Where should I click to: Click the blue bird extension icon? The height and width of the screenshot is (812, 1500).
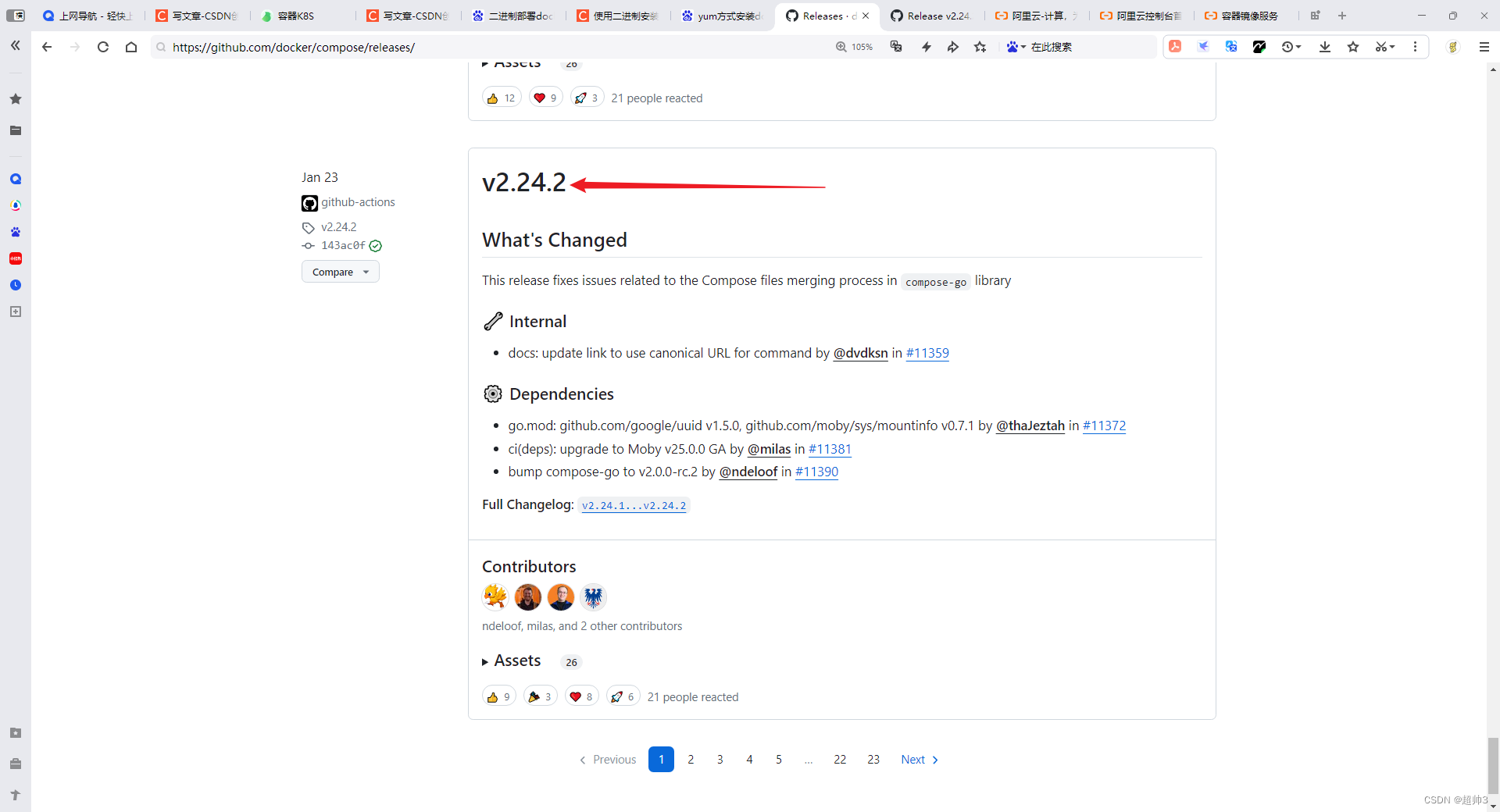1203,47
